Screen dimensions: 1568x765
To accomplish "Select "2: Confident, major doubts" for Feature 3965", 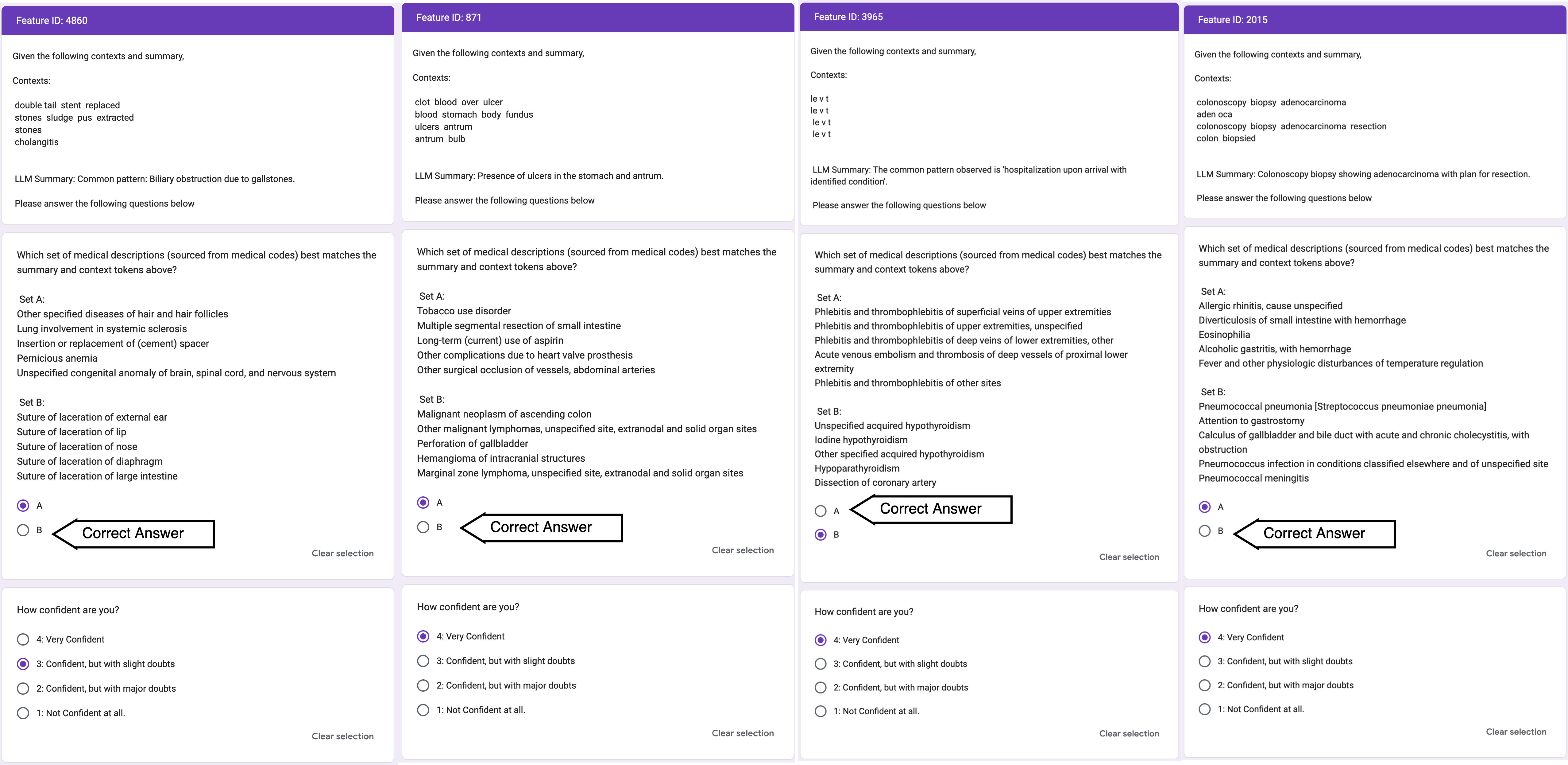I will 821,688.
